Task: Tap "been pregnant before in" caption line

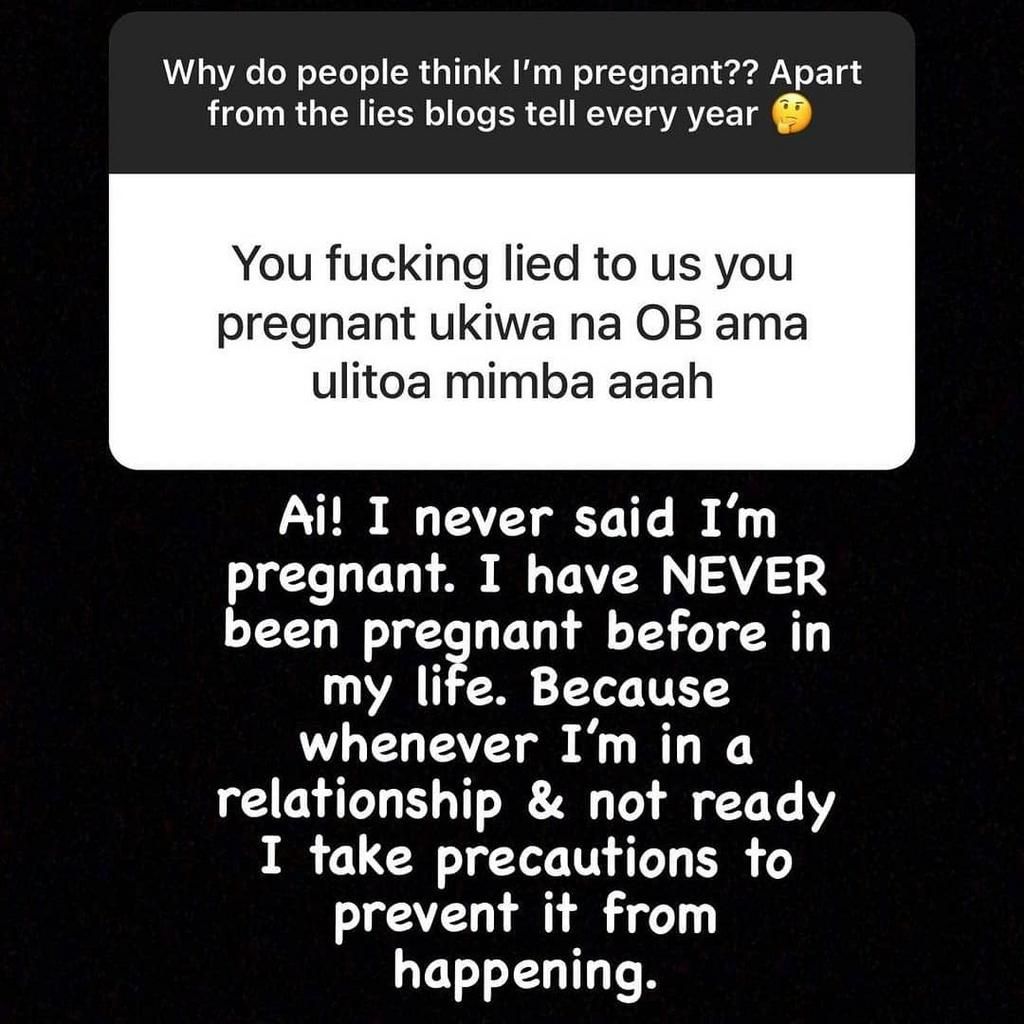Action: (x=527, y=634)
